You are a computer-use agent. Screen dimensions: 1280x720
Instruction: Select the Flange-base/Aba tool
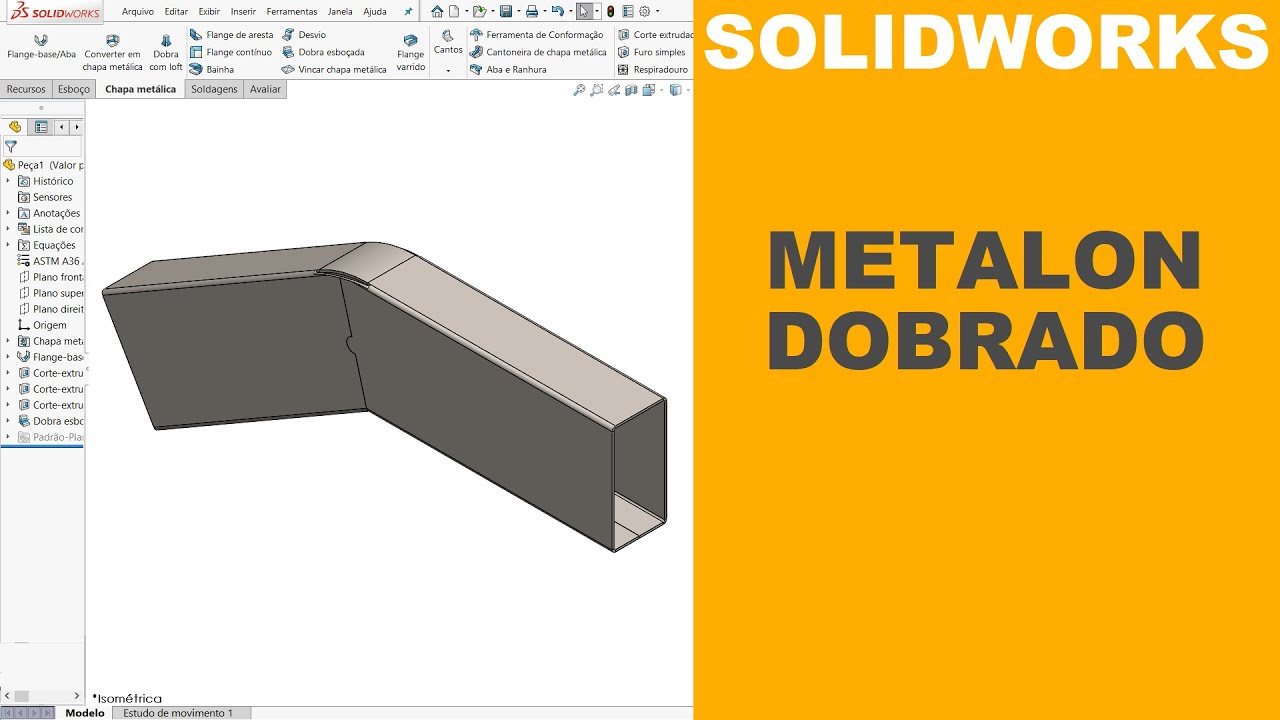coord(41,47)
